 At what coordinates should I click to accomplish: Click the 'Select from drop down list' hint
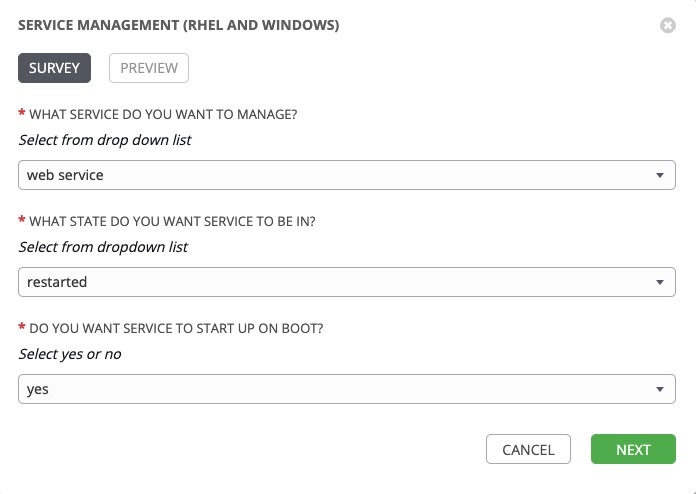105,140
